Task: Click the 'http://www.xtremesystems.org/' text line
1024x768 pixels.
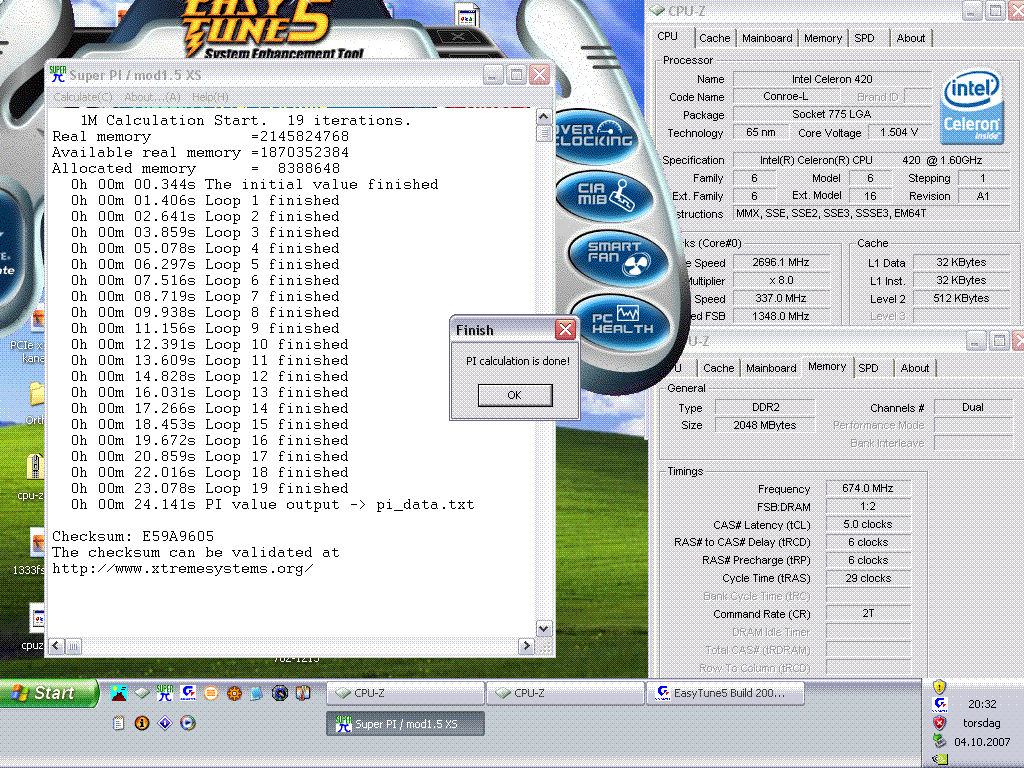Action: coord(183,568)
